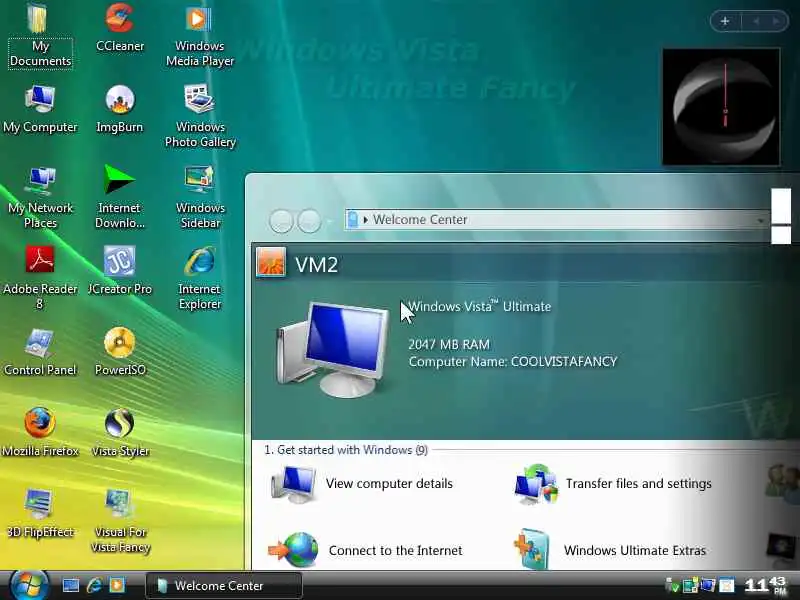800x600 pixels.
Task: Click the 2047 MB RAM text
Action: pyautogui.click(x=449, y=344)
